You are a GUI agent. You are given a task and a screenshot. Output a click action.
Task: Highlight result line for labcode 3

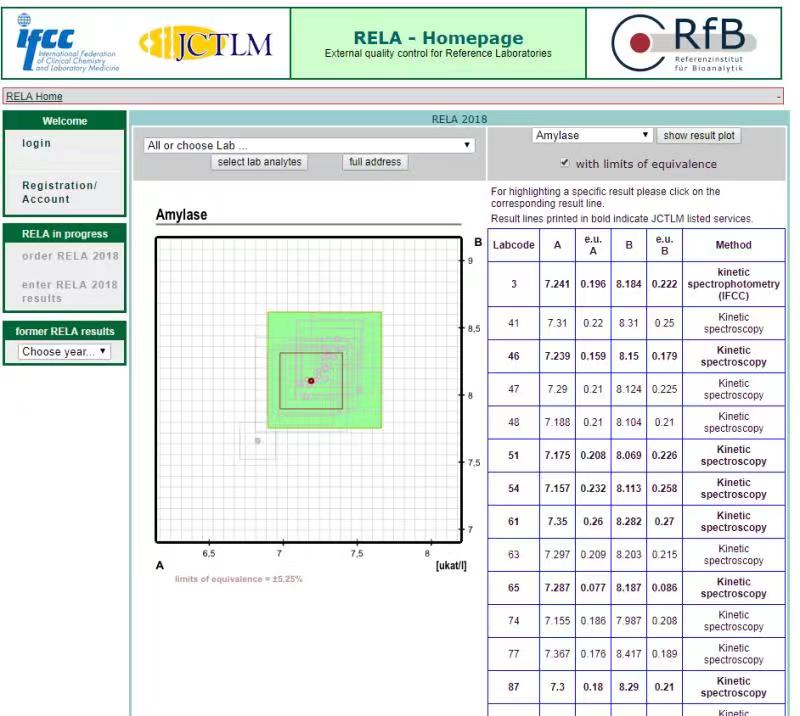636,284
